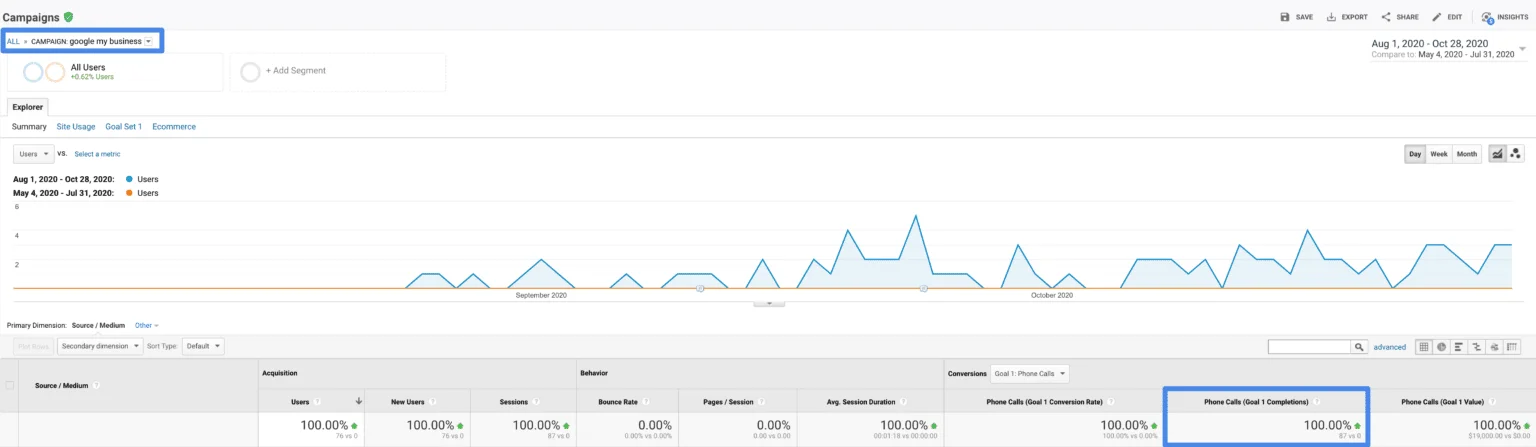Viewport: 1536px width, 447px height.
Task: Set chart granularity to Day
Action: [1415, 154]
